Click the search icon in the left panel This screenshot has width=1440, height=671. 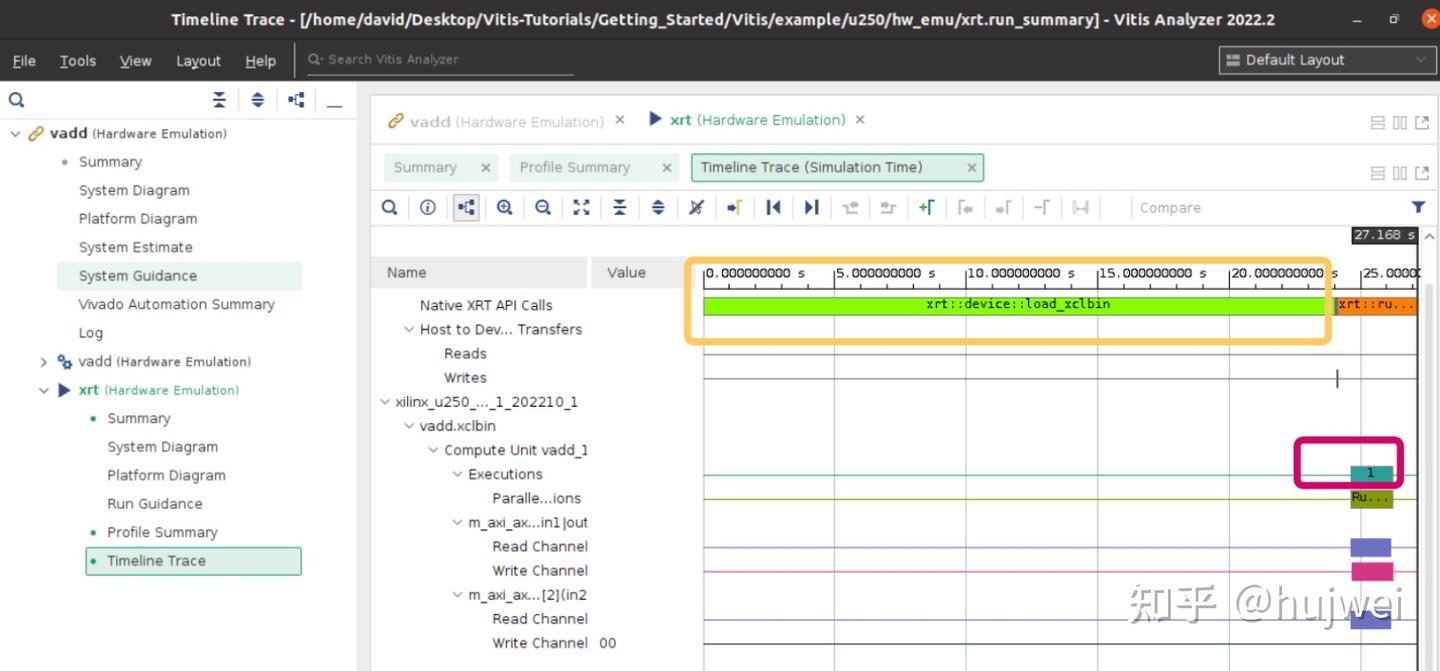coord(16,99)
